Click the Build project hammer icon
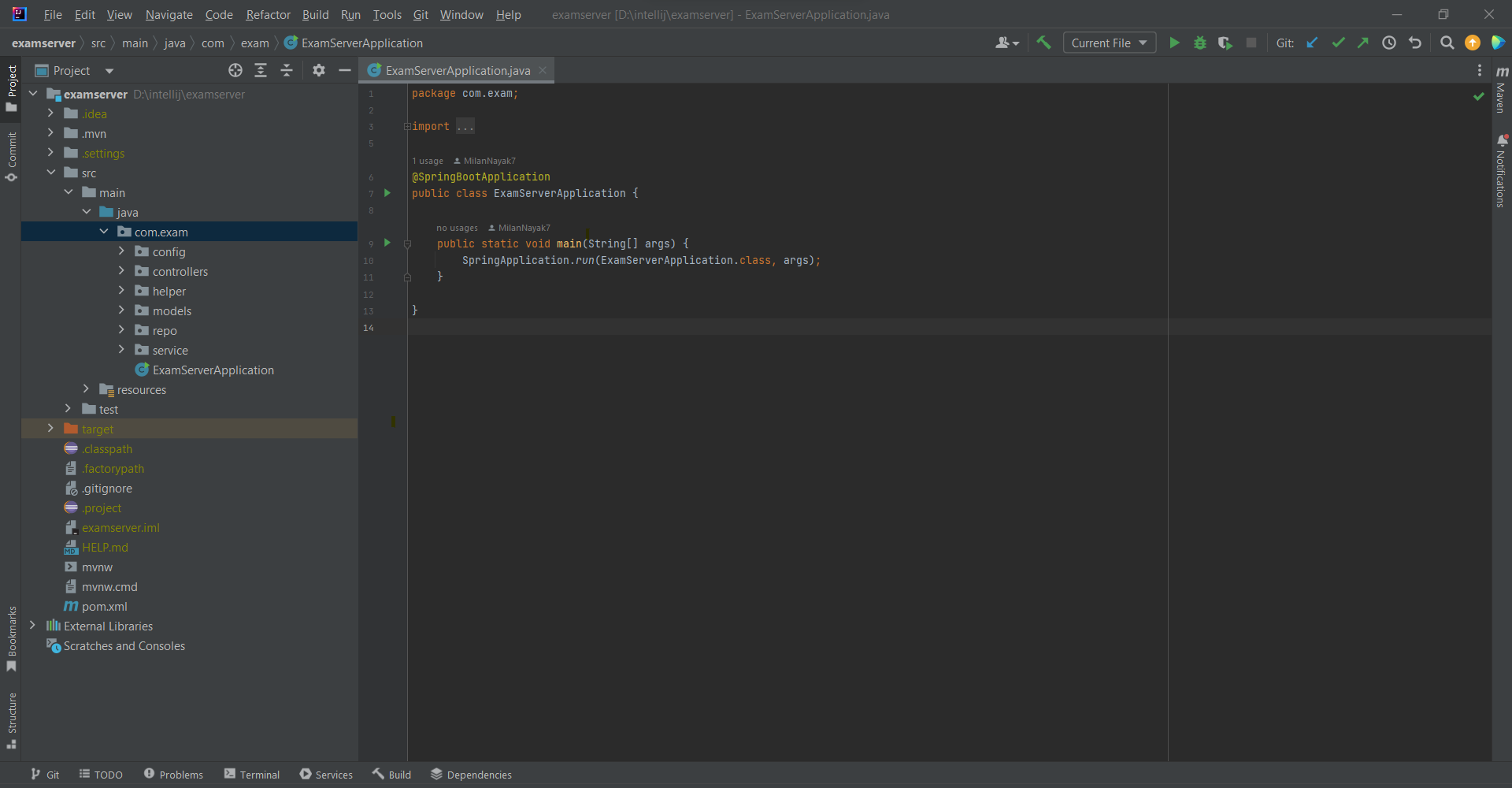This screenshot has height=788, width=1512. click(x=1043, y=43)
